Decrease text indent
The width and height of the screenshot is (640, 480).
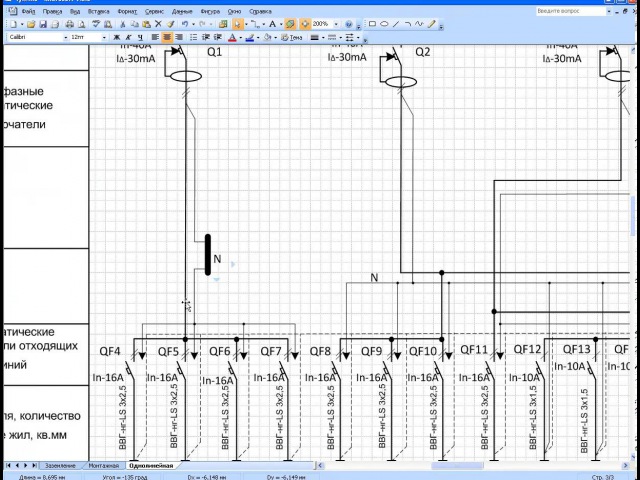coord(206,38)
